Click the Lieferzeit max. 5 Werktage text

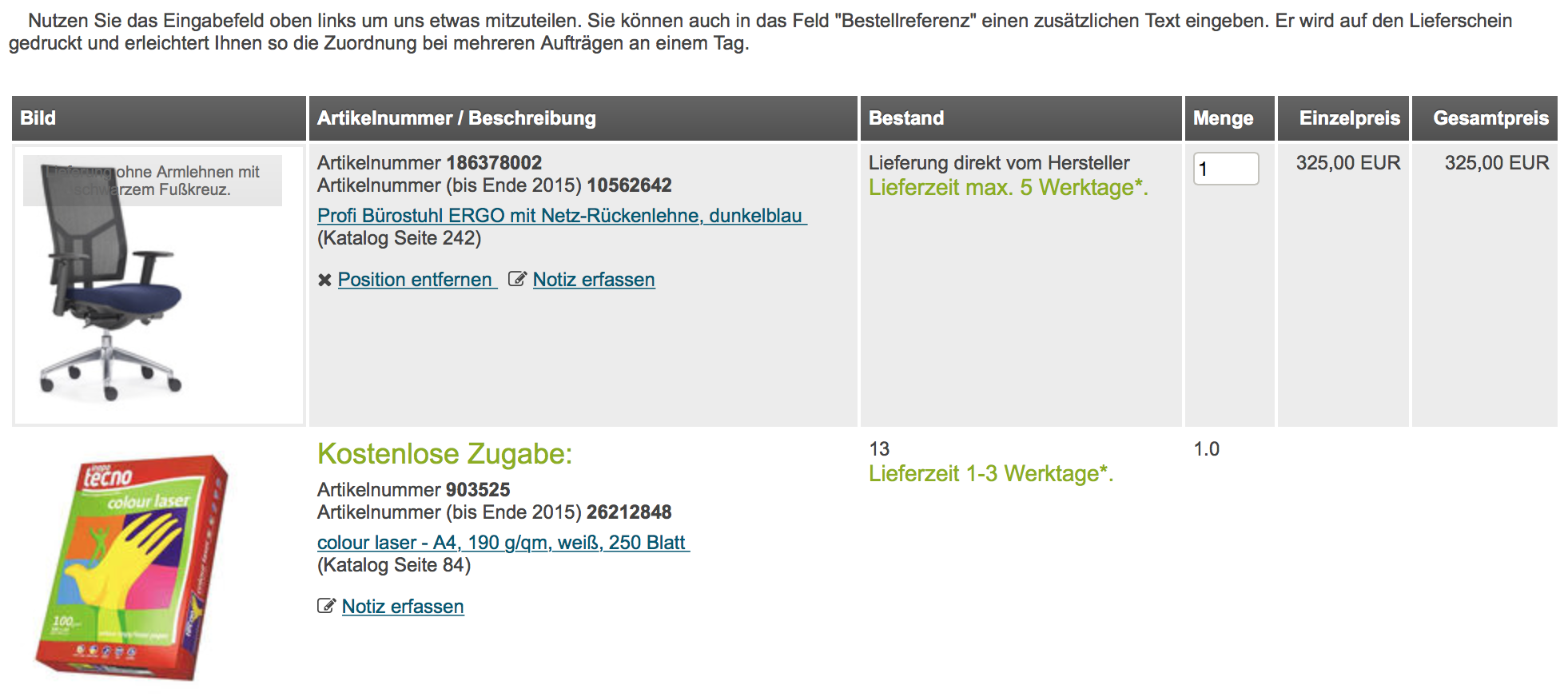coord(1008,188)
